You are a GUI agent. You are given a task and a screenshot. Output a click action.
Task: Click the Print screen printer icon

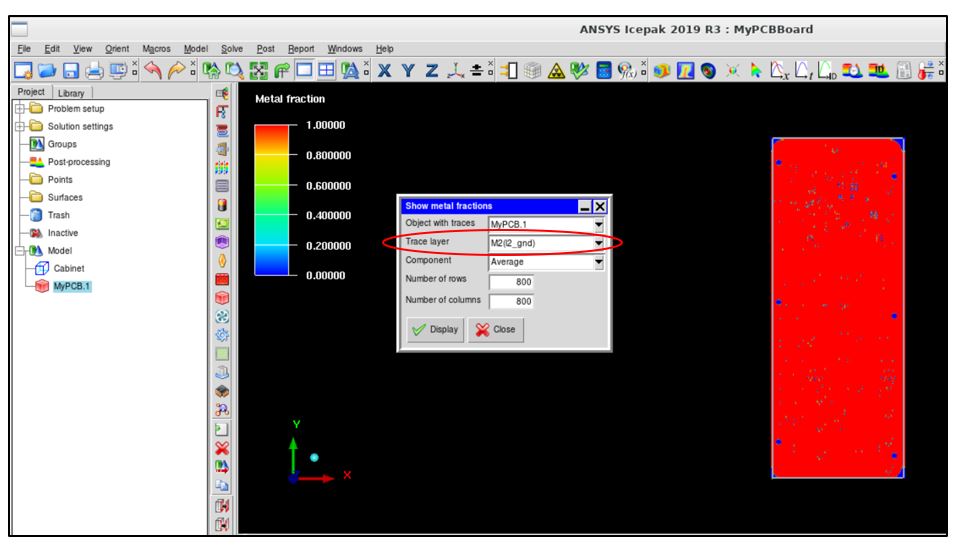click(93, 70)
